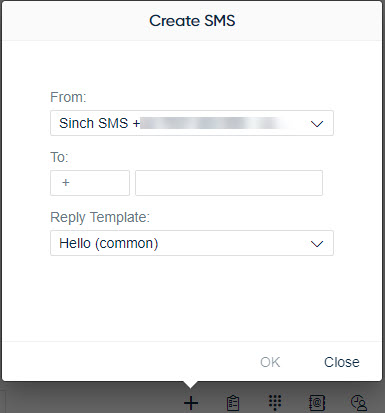Expand the From sender chevron arrow
The image size is (385, 413).
pos(317,124)
